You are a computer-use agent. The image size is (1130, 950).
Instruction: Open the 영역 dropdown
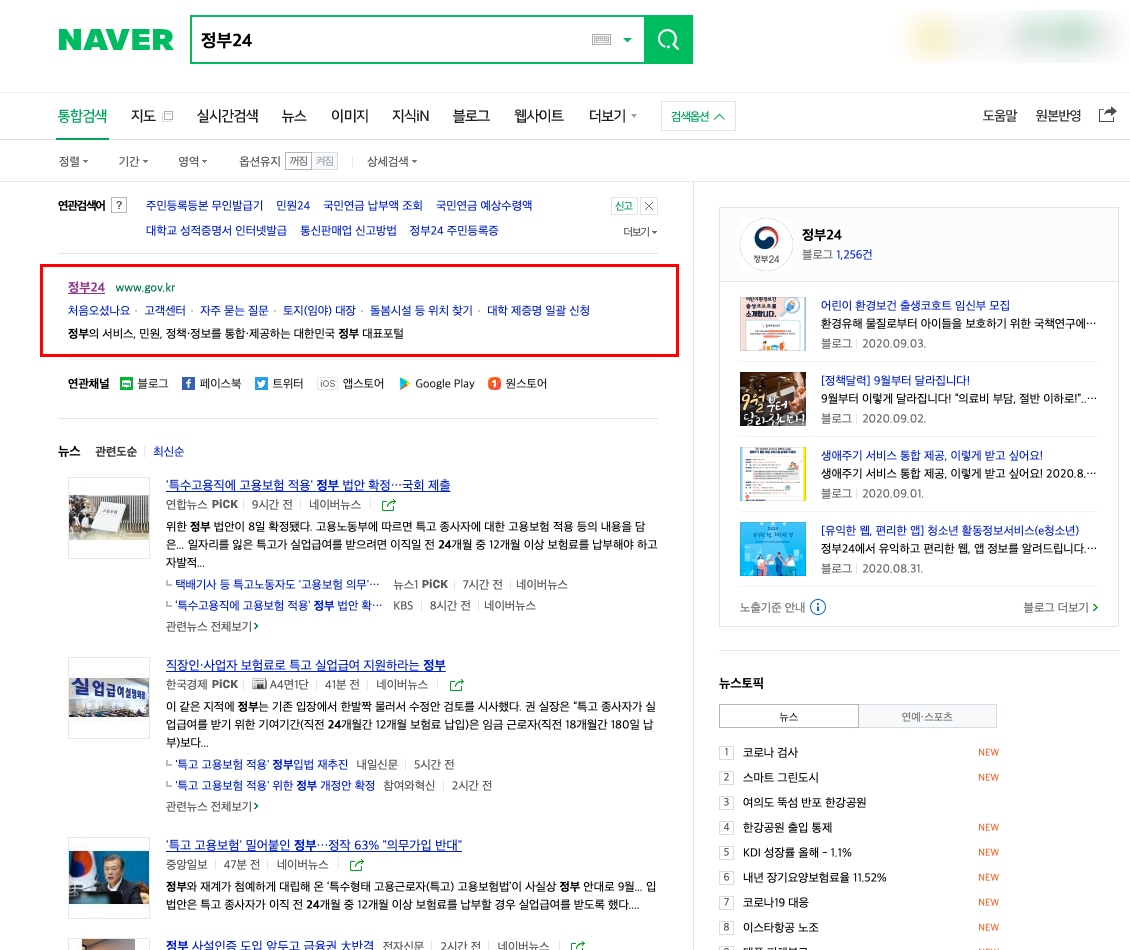192,161
